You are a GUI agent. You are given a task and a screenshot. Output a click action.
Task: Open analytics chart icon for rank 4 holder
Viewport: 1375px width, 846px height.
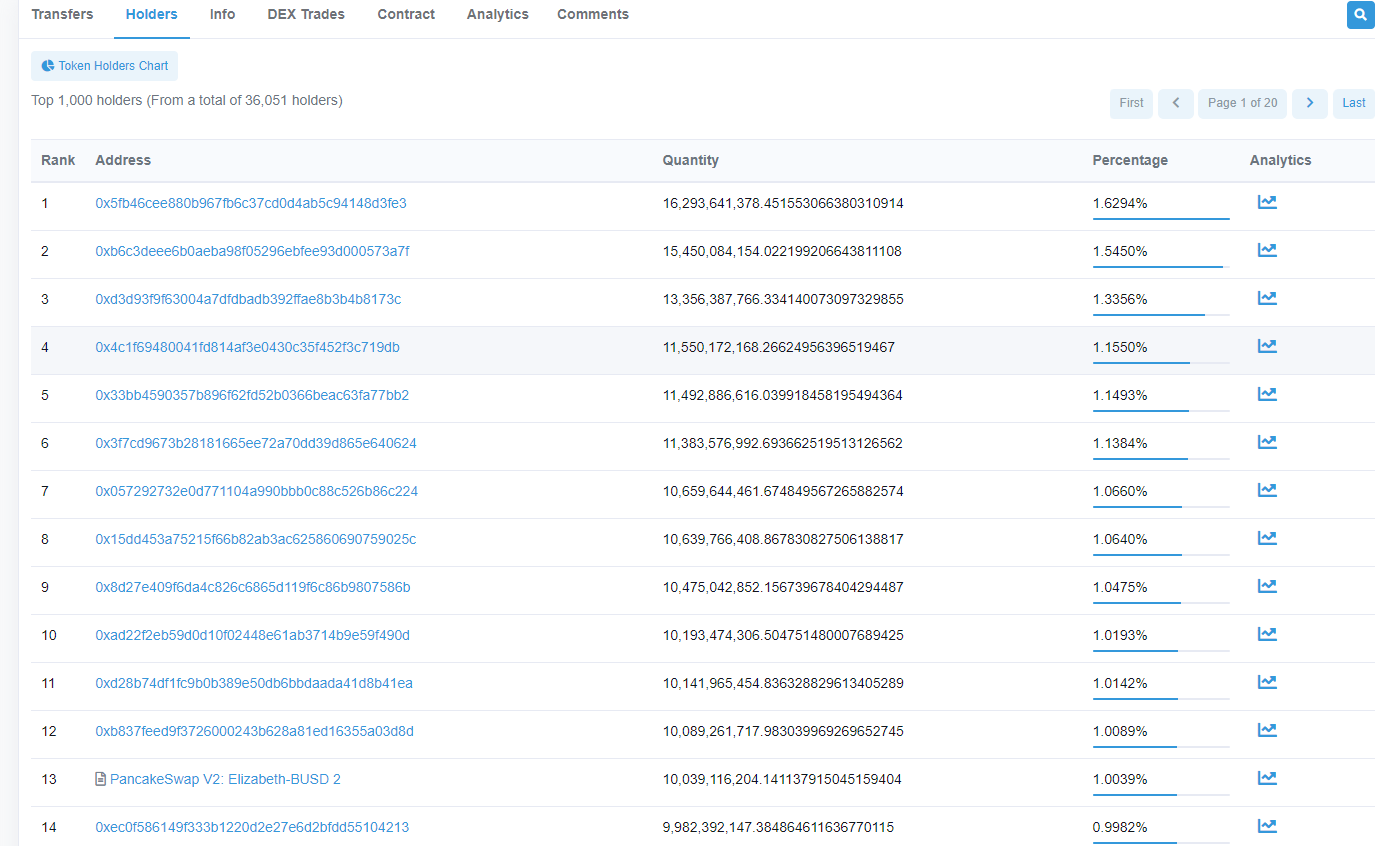pyautogui.click(x=1266, y=346)
